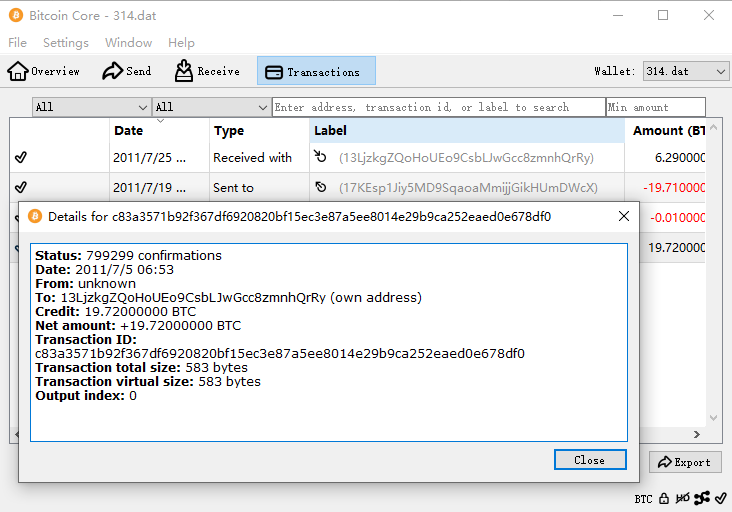Open the Wallet selector dropdown
The width and height of the screenshot is (732, 512).
pyautogui.click(x=685, y=71)
